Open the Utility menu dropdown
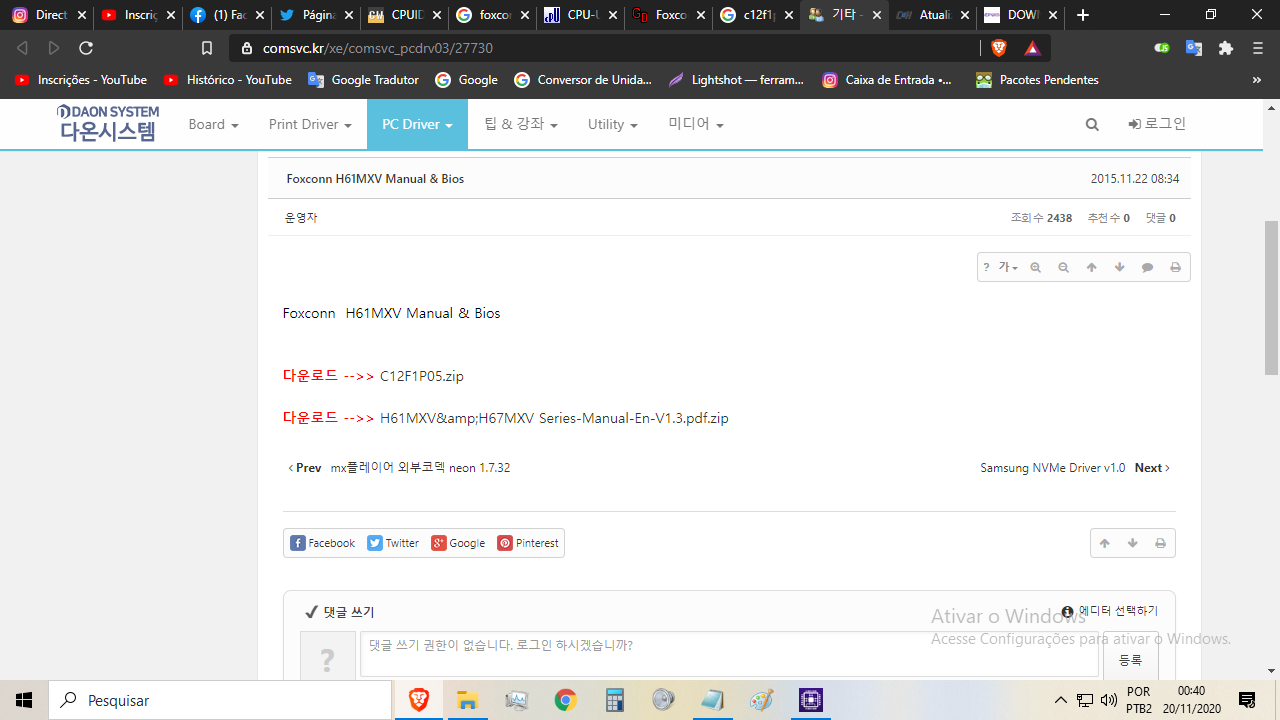The height and width of the screenshot is (720, 1280). tap(612, 124)
